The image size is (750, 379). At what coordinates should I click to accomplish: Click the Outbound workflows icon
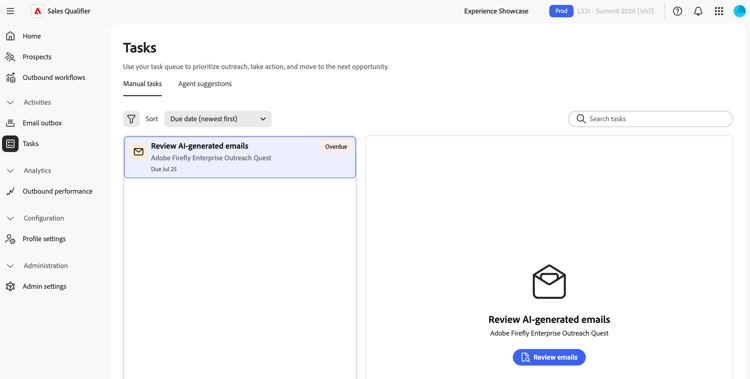point(10,78)
